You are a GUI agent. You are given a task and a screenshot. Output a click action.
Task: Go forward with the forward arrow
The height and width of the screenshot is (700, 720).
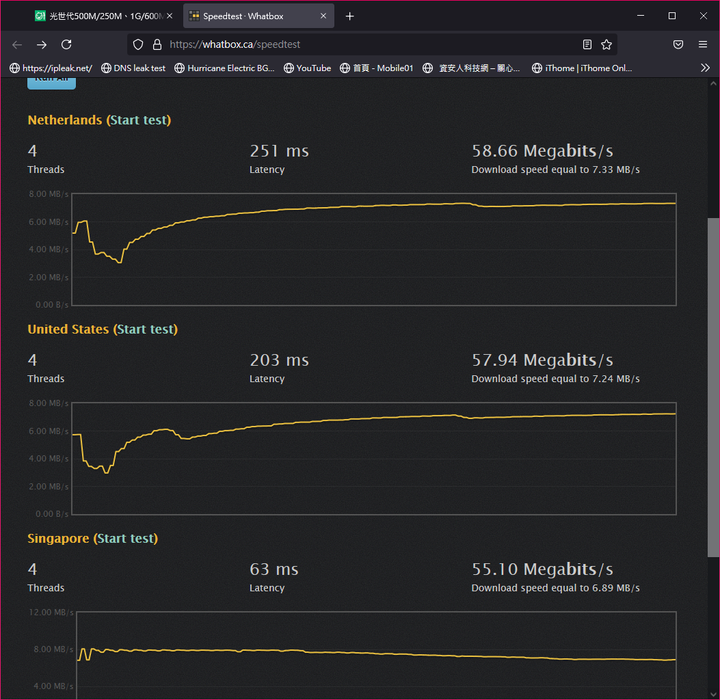[x=41, y=45]
